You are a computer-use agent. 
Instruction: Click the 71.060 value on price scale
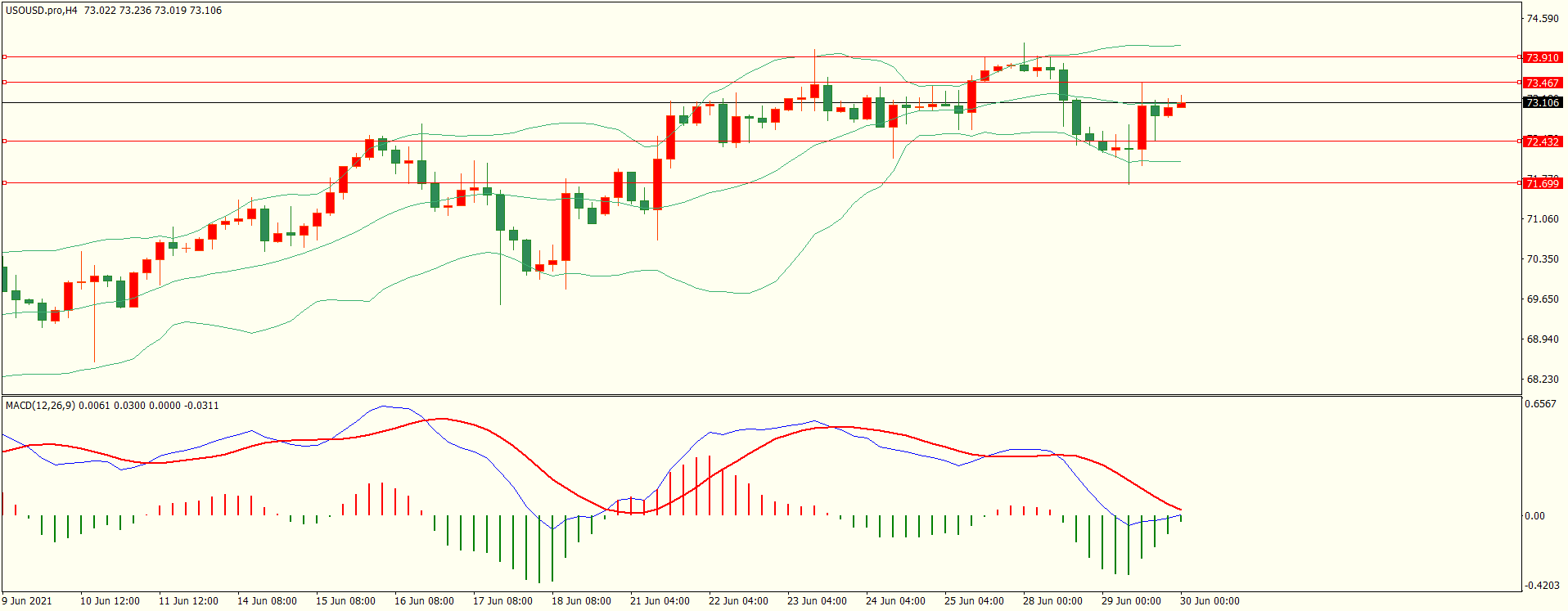1543,219
